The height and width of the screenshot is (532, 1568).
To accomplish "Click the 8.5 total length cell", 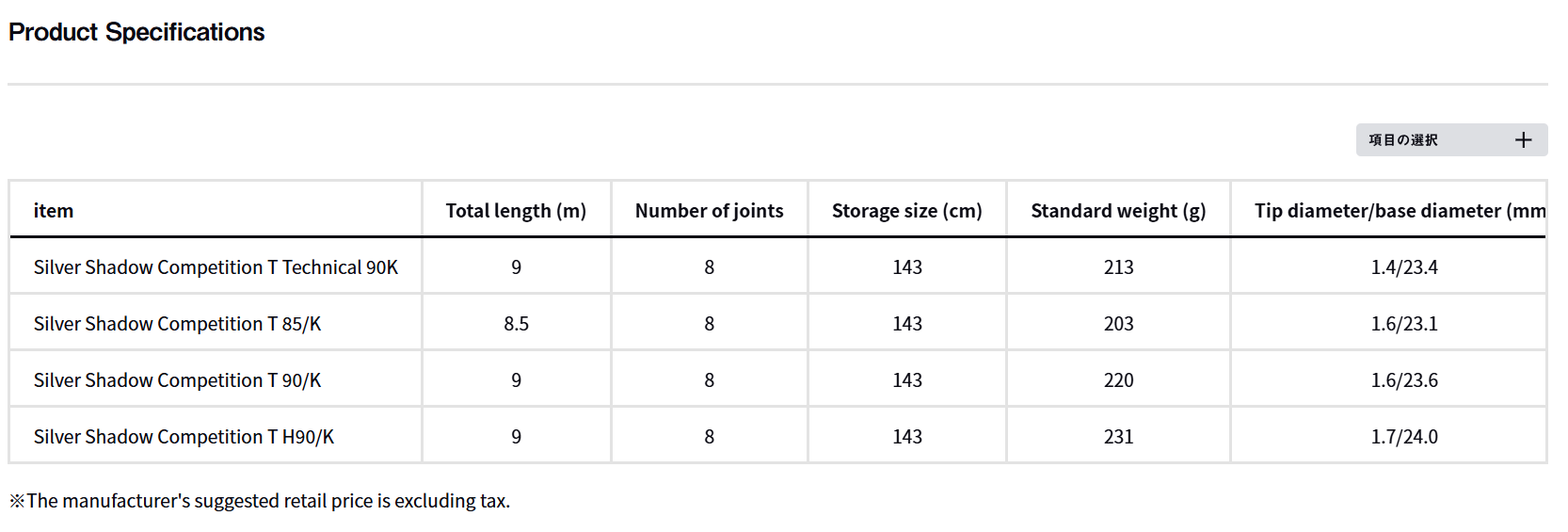I will tap(516, 324).
